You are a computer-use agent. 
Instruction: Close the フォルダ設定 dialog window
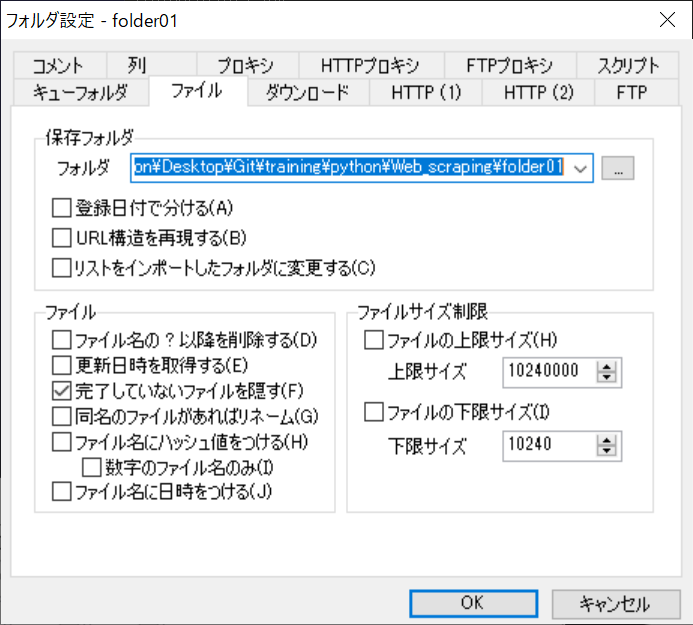667,19
